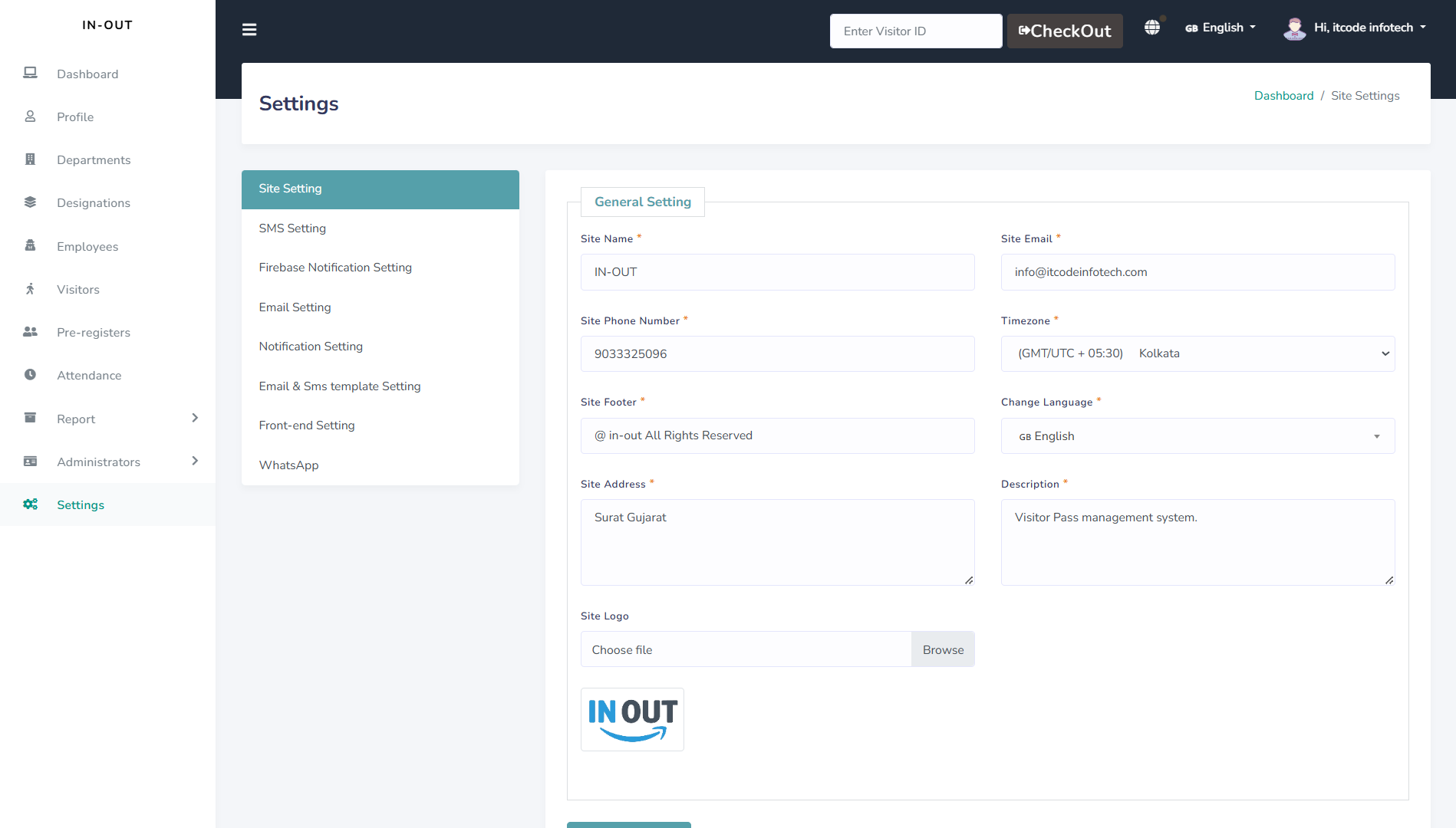Screen dimensions: 1456x828
Task: Open Employees in sidebar
Action: click(x=107, y=246)
